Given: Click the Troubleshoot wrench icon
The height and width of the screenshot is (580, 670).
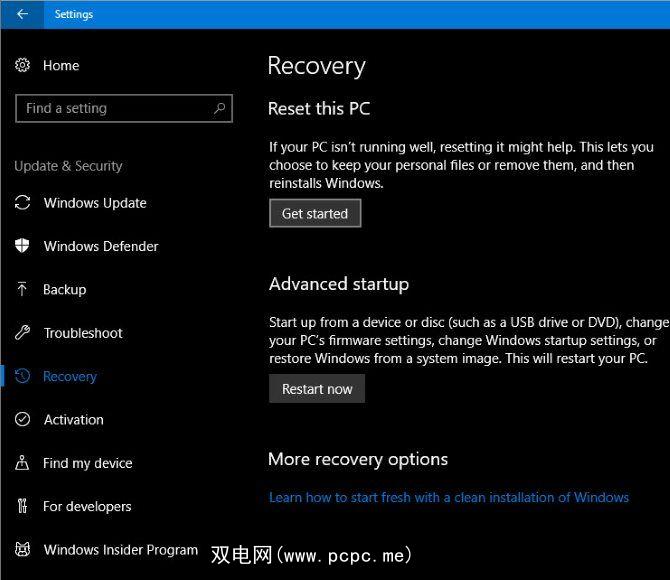Looking at the screenshot, I should coord(22,333).
